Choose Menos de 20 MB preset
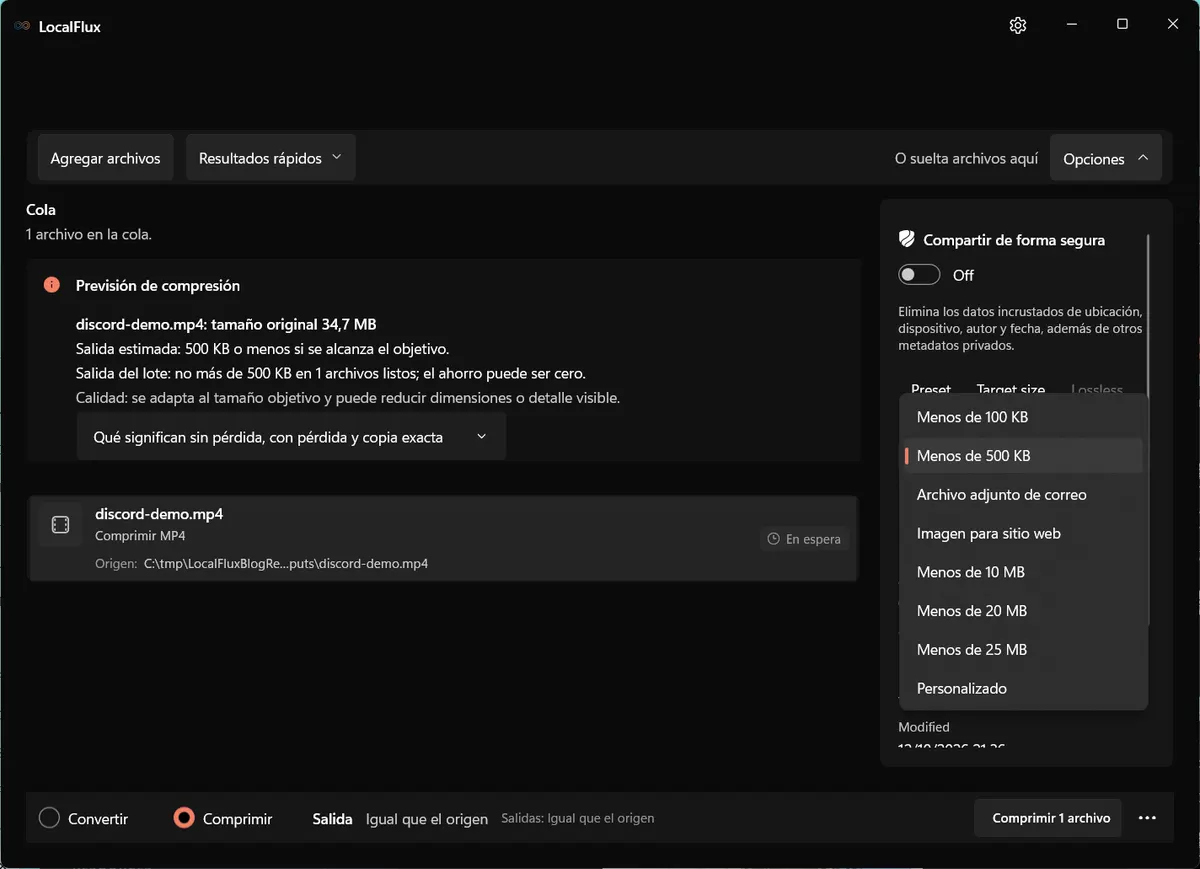This screenshot has width=1200, height=869. [x=1023, y=611]
